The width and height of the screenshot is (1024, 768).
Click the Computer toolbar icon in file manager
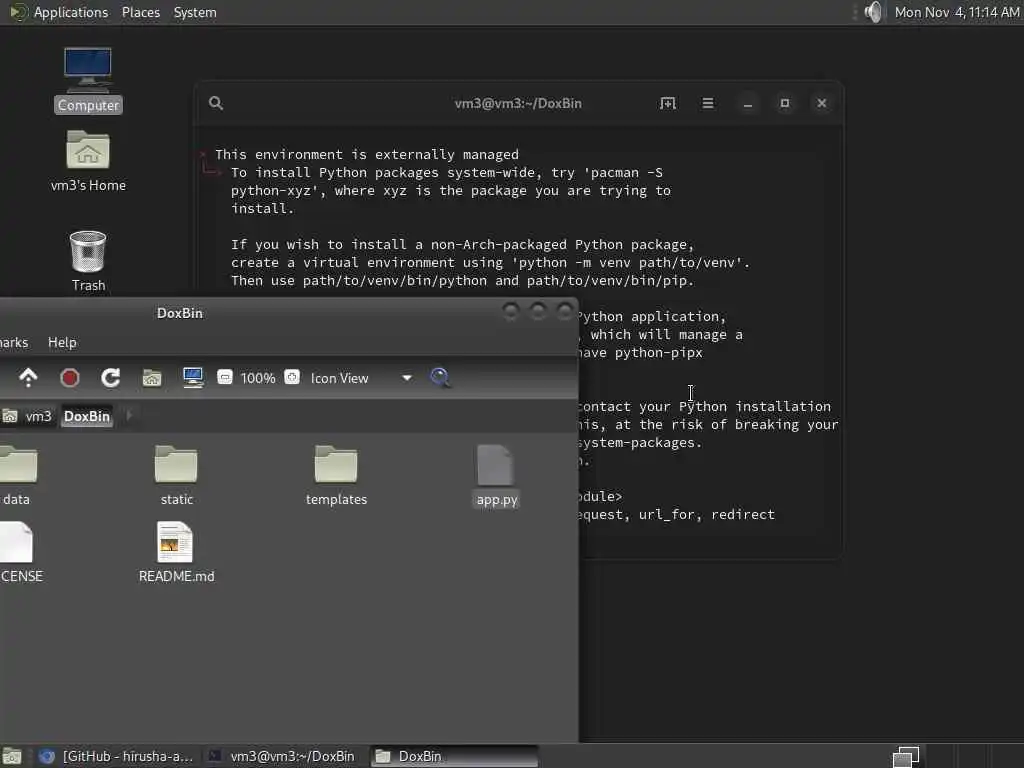193,377
